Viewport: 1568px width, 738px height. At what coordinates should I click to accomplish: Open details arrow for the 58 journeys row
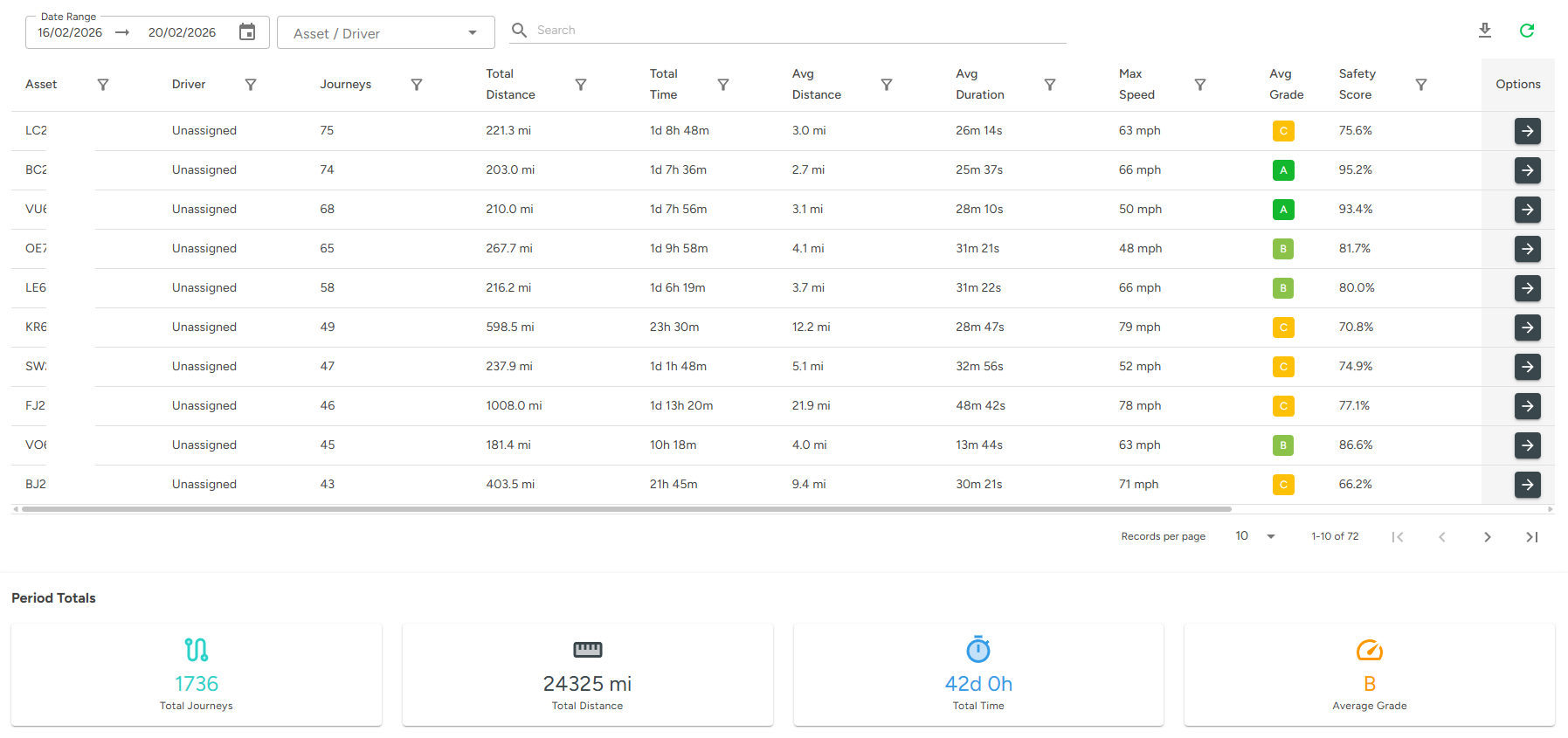tap(1528, 288)
